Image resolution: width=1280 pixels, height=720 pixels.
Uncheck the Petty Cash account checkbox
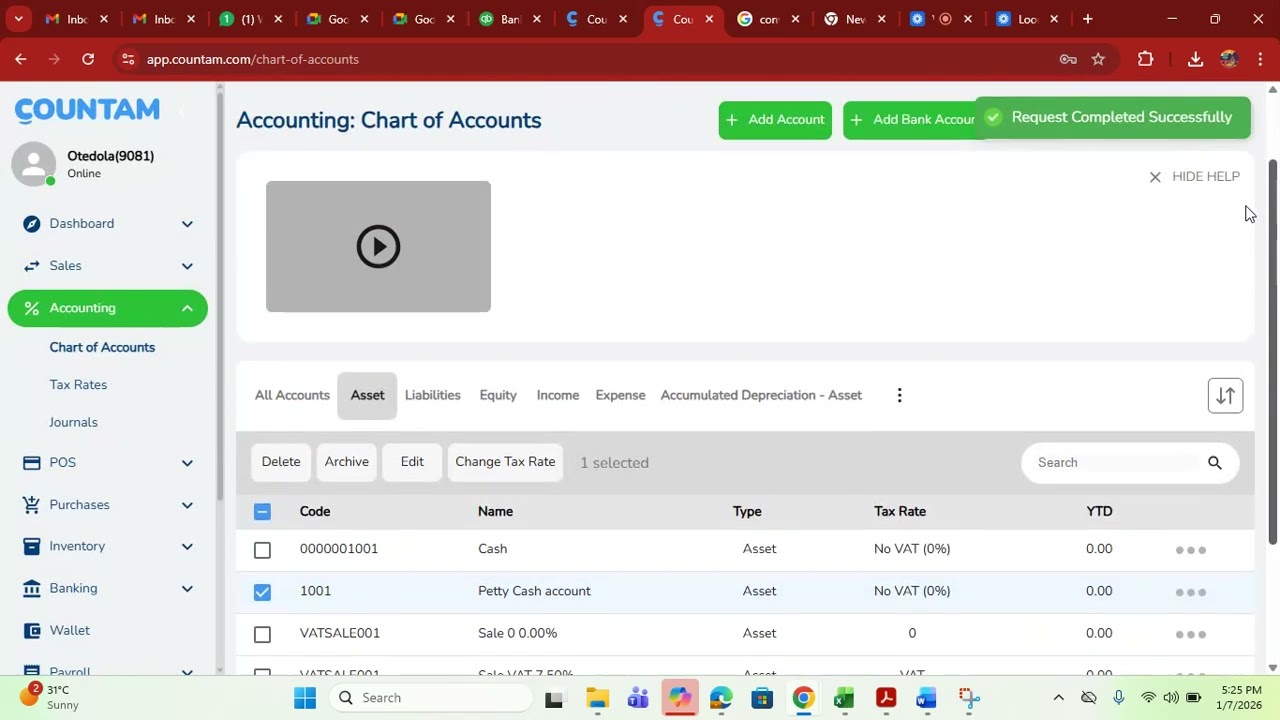click(x=262, y=592)
